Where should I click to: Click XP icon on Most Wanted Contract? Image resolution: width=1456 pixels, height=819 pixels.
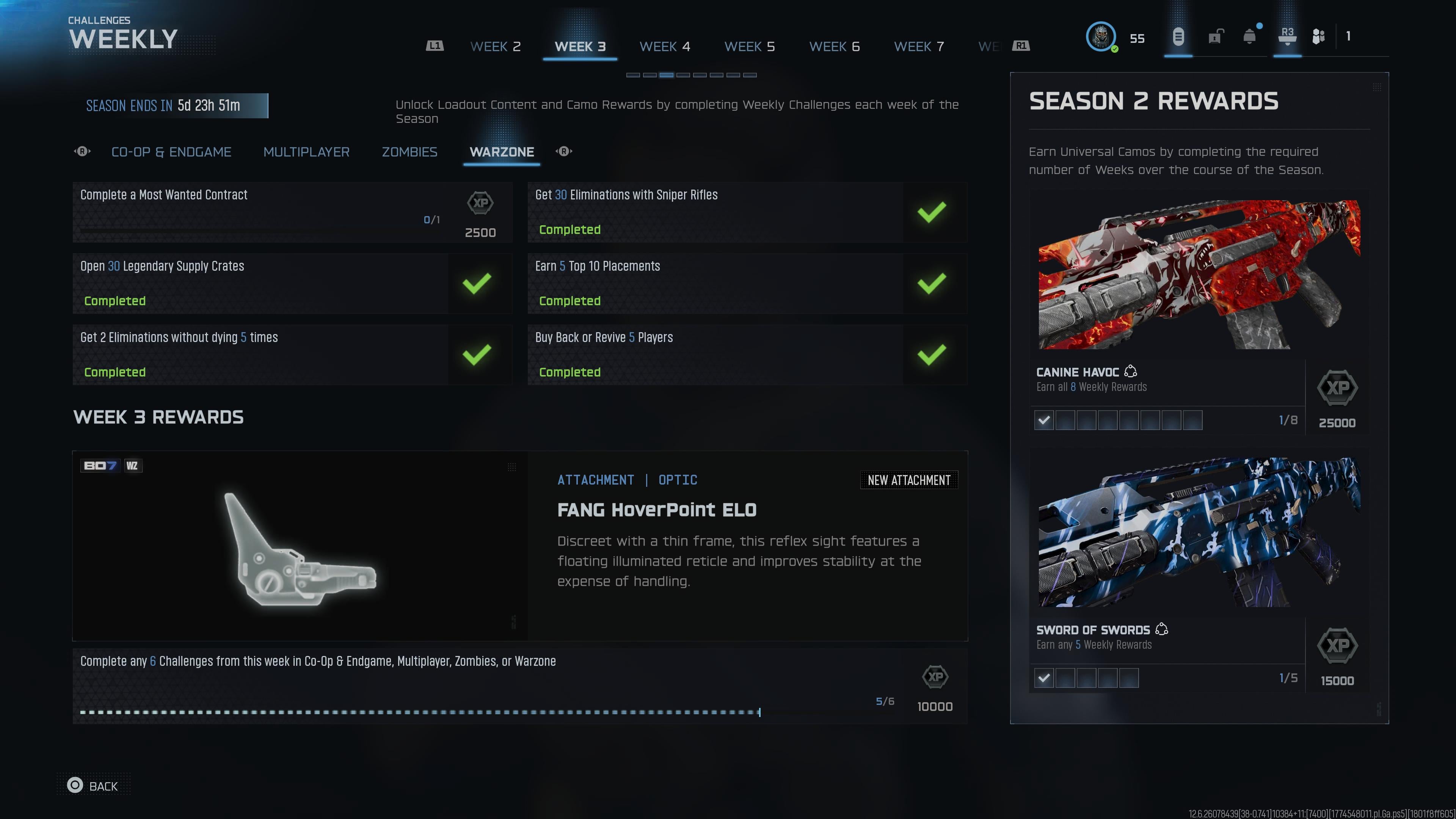pos(480,203)
